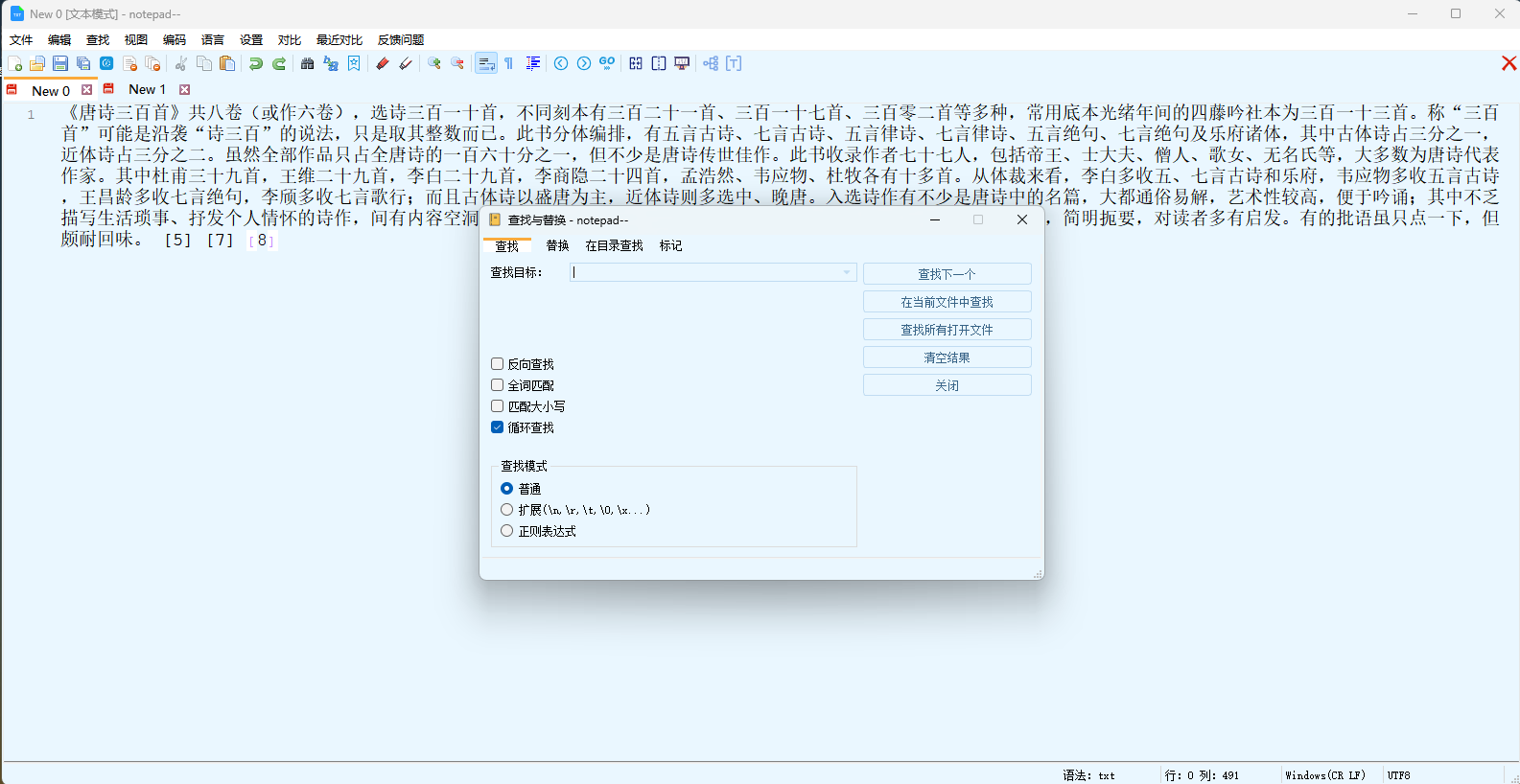
Task: Enable 反向查找 checkbox
Action: tap(497, 364)
